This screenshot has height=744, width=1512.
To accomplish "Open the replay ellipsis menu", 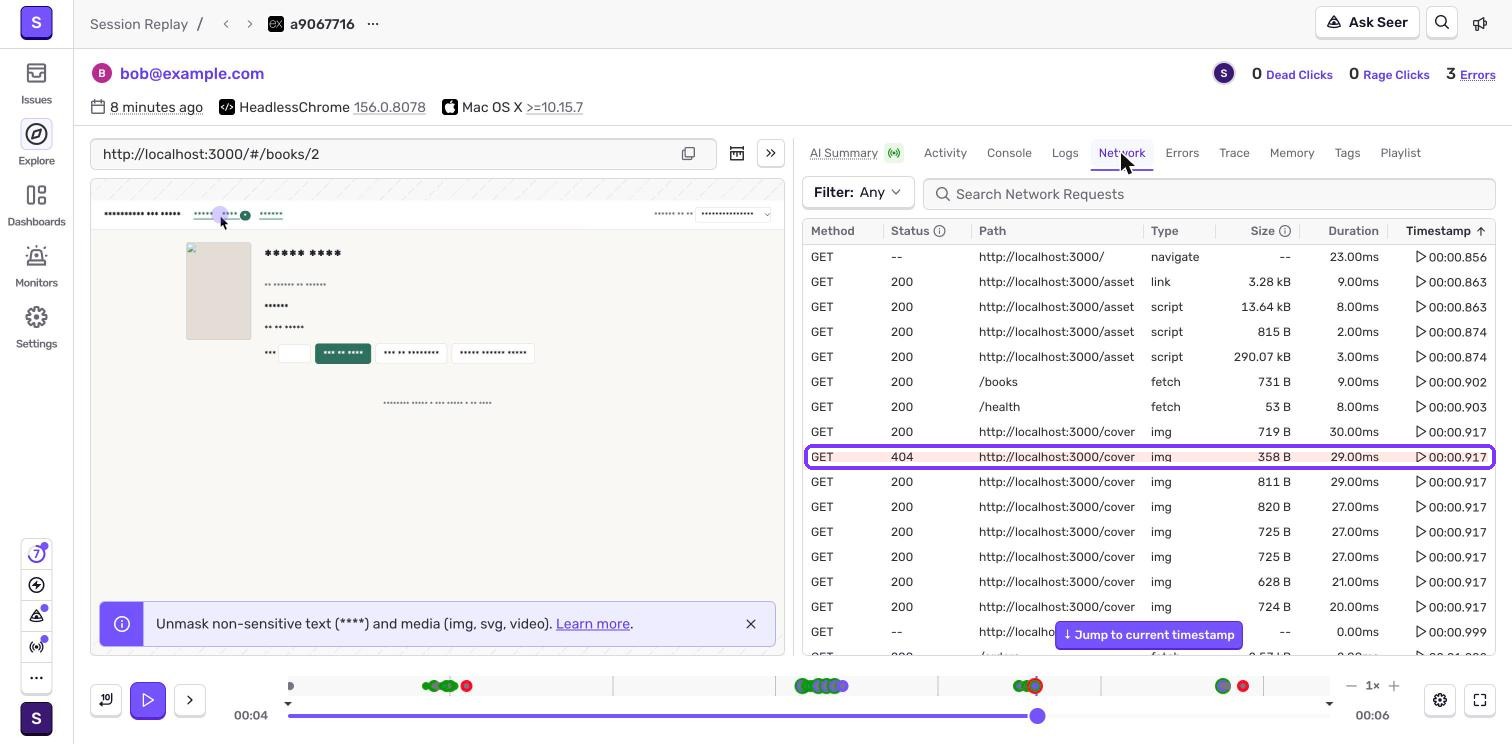I will tap(373, 24).
